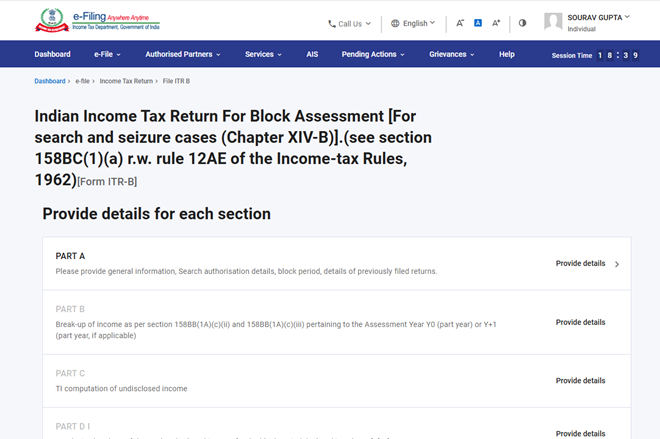Open the Services menu
This screenshot has width=660, height=439.
pyautogui.click(x=263, y=54)
